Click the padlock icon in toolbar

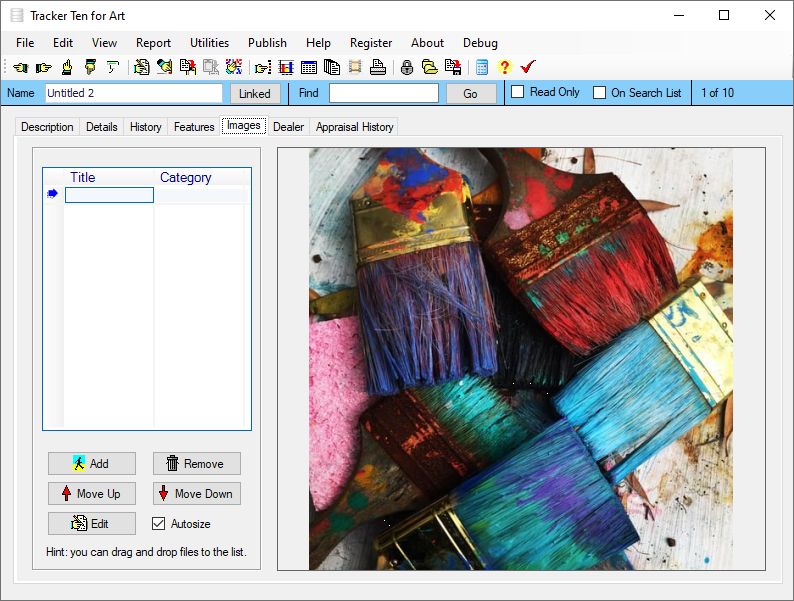(x=406, y=68)
